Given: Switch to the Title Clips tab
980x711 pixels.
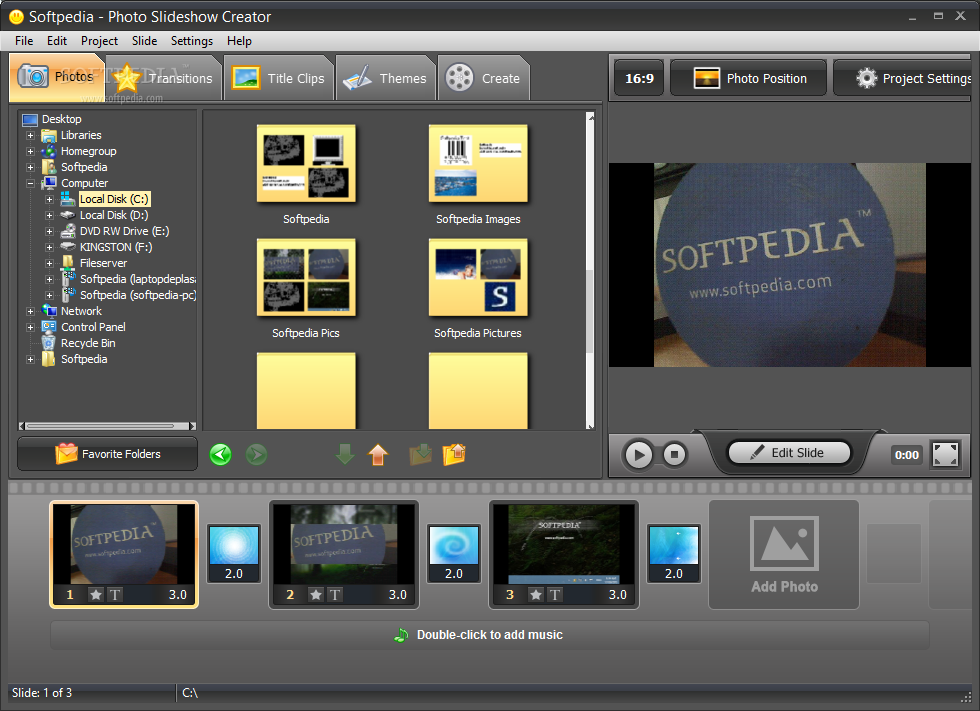Looking at the screenshot, I should coord(279,78).
